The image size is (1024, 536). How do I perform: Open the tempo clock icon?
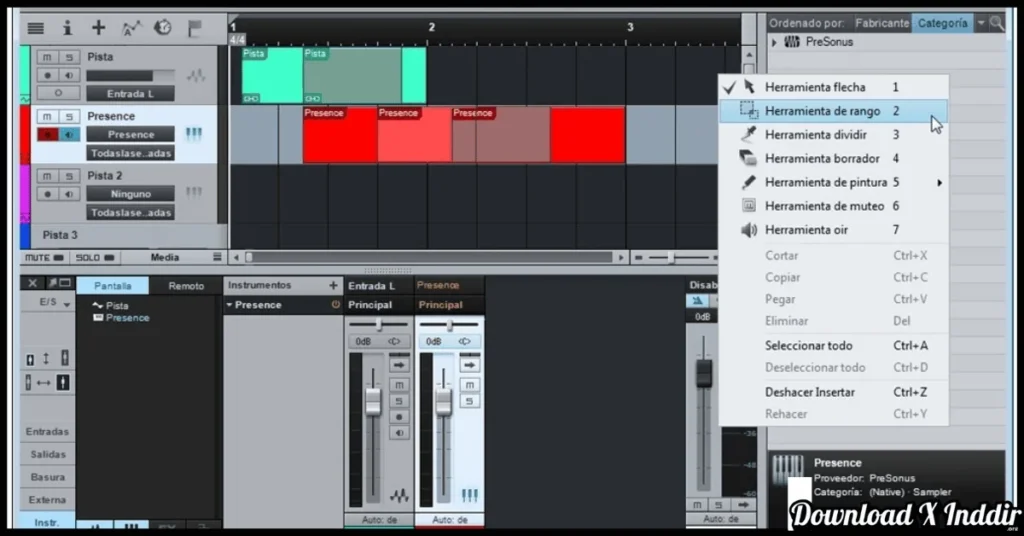(162, 27)
